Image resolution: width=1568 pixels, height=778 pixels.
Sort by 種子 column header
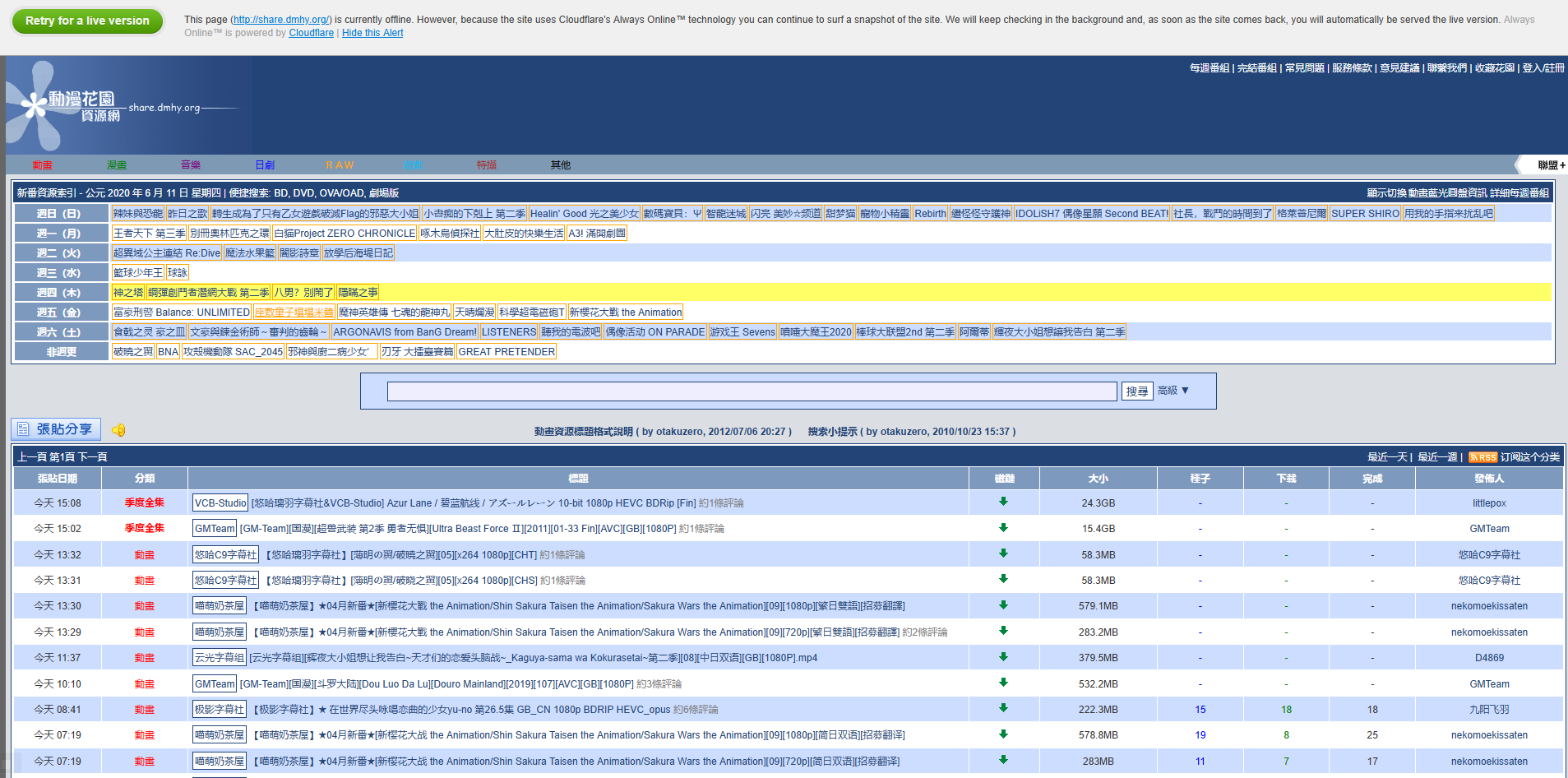point(1200,478)
